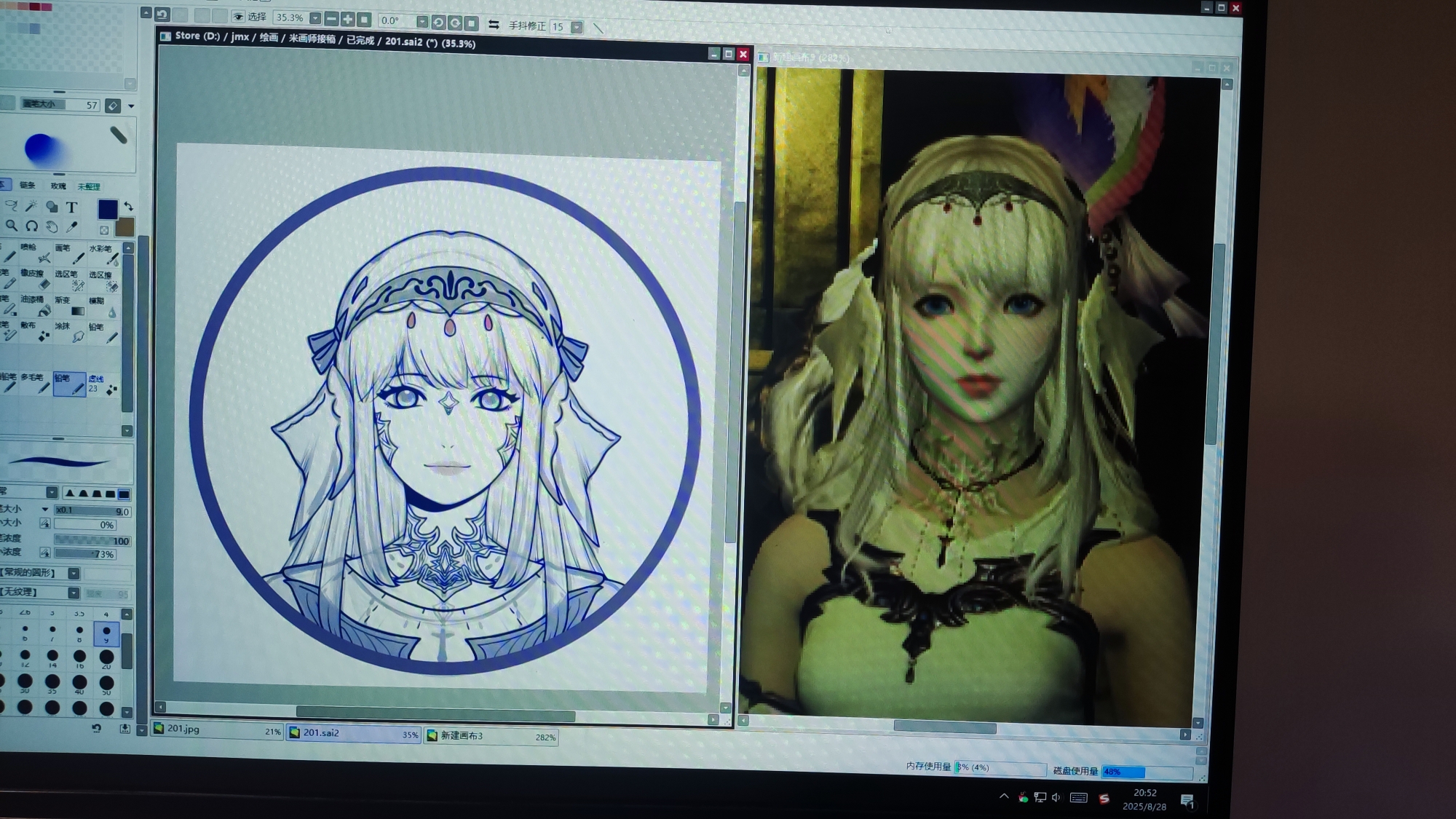The width and height of the screenshot is (1456, 819).
Task: Choose the size 20 brush dot preset
Action: click(x=106, y=658)
